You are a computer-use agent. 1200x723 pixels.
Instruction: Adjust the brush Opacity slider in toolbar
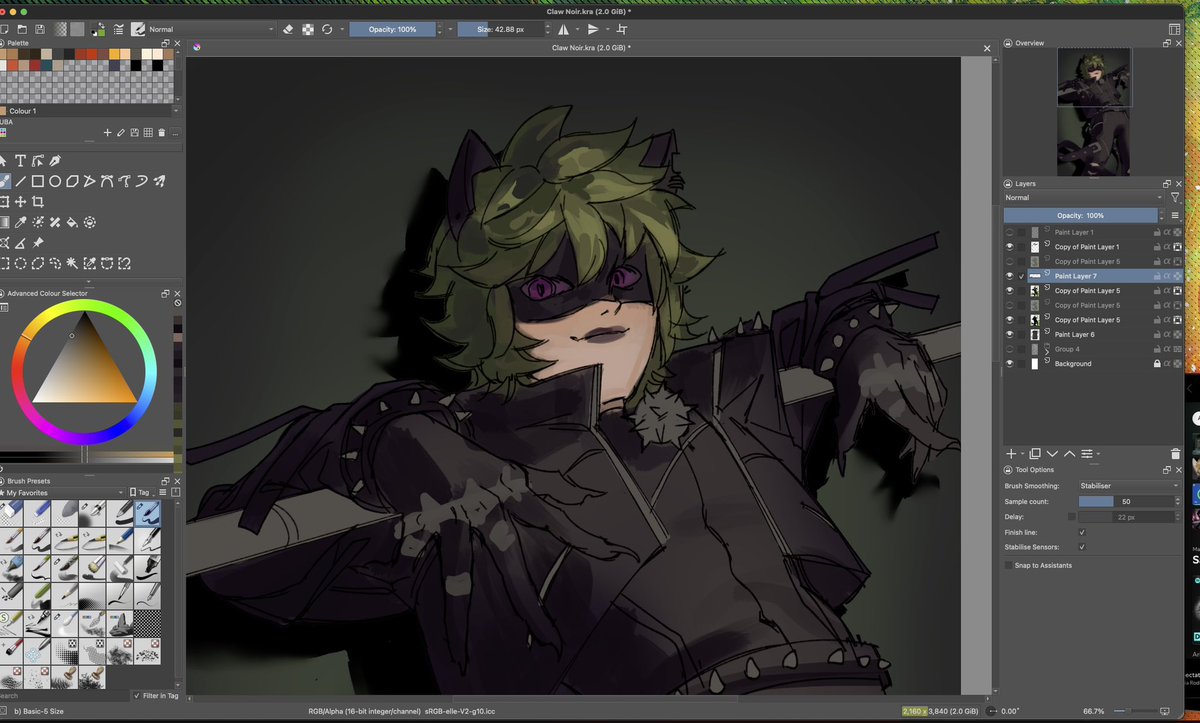coord(392,29)
